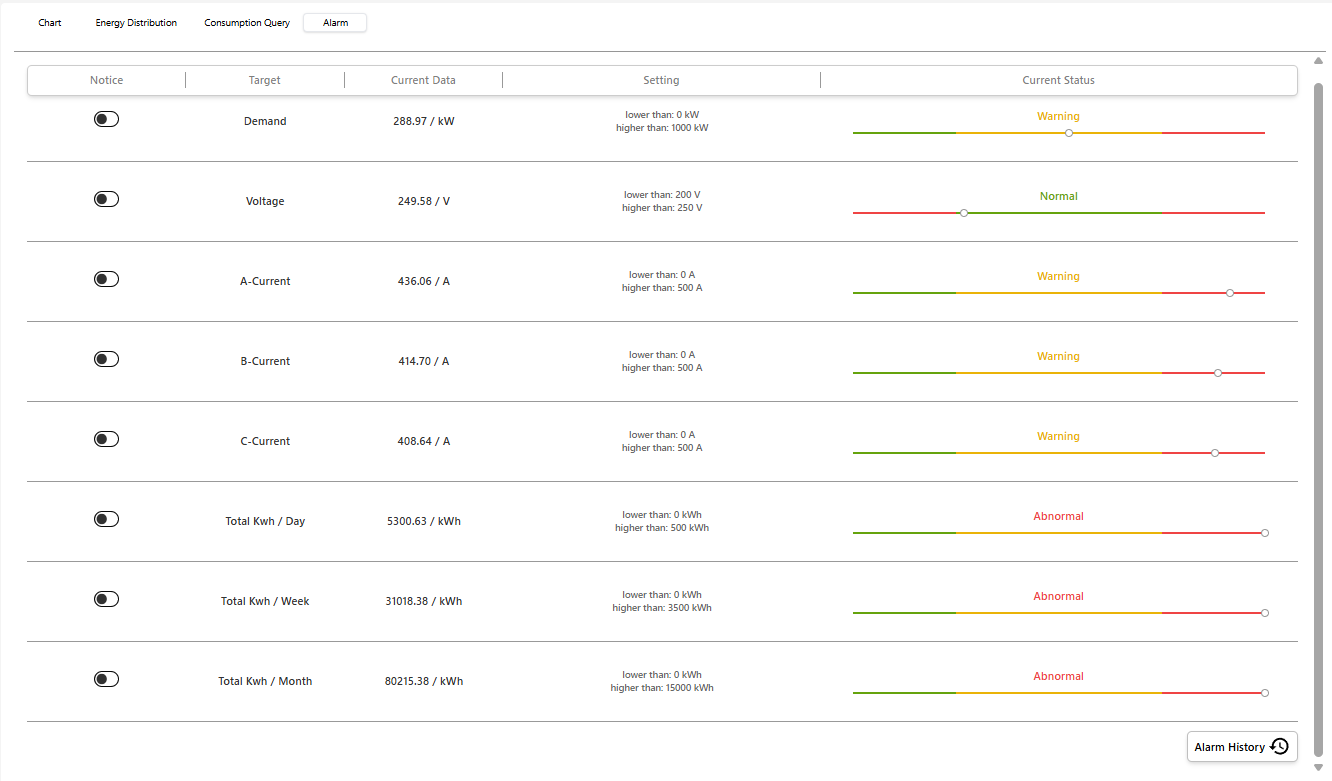Turn on the Total Kwh / Day notice
The height and width of the screenshot is (781, 1332).
[106, 518]
